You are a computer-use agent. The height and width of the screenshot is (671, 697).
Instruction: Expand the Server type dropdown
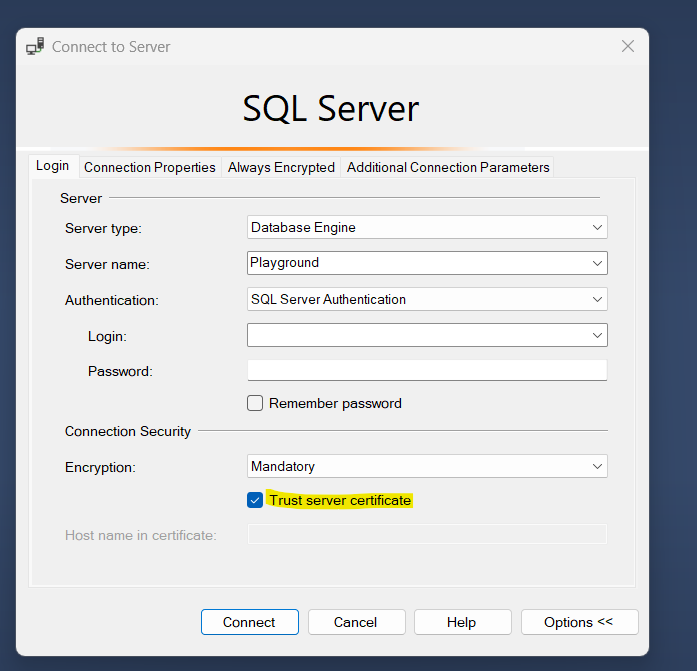[x=597, y=228]
